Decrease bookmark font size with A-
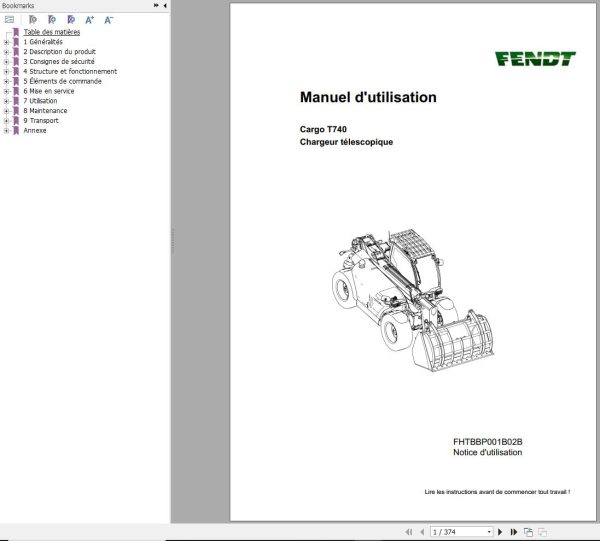This screenshot has height=541, width=600. [x=109, y=20]
